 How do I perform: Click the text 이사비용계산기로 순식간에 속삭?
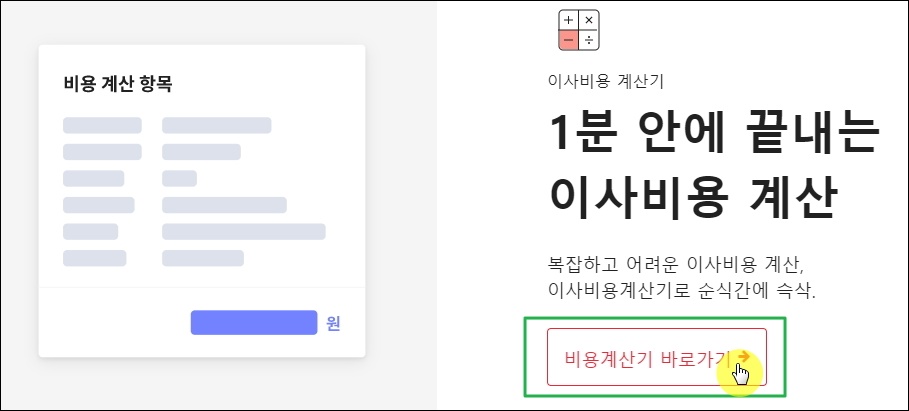click(682, 290)
